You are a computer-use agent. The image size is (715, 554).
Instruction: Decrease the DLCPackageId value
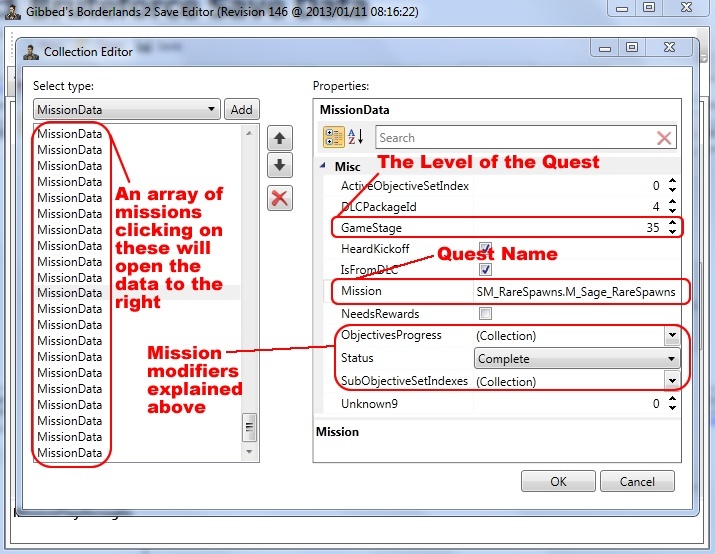click(673, 210)
